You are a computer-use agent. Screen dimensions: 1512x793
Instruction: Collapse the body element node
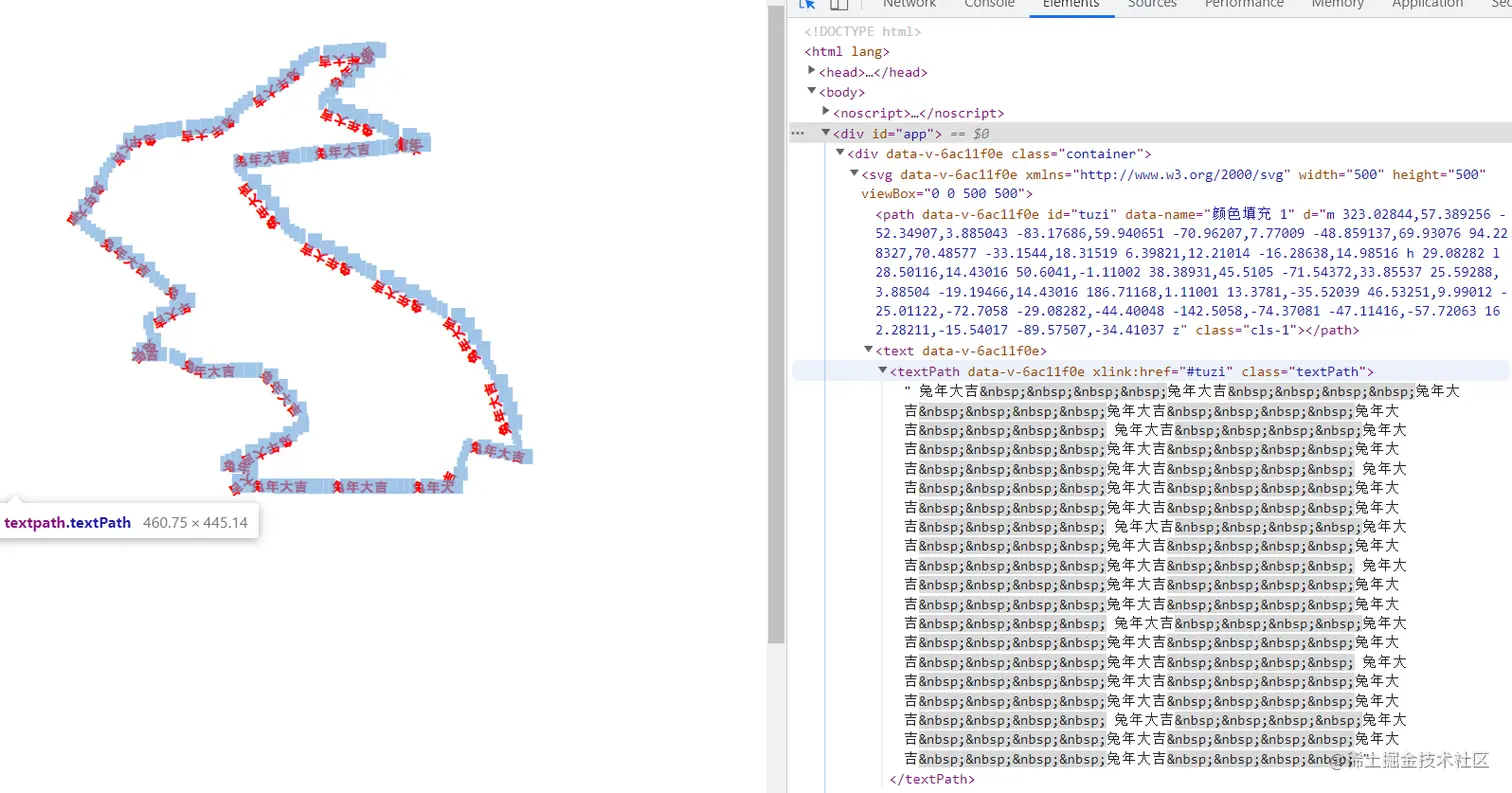812,92
